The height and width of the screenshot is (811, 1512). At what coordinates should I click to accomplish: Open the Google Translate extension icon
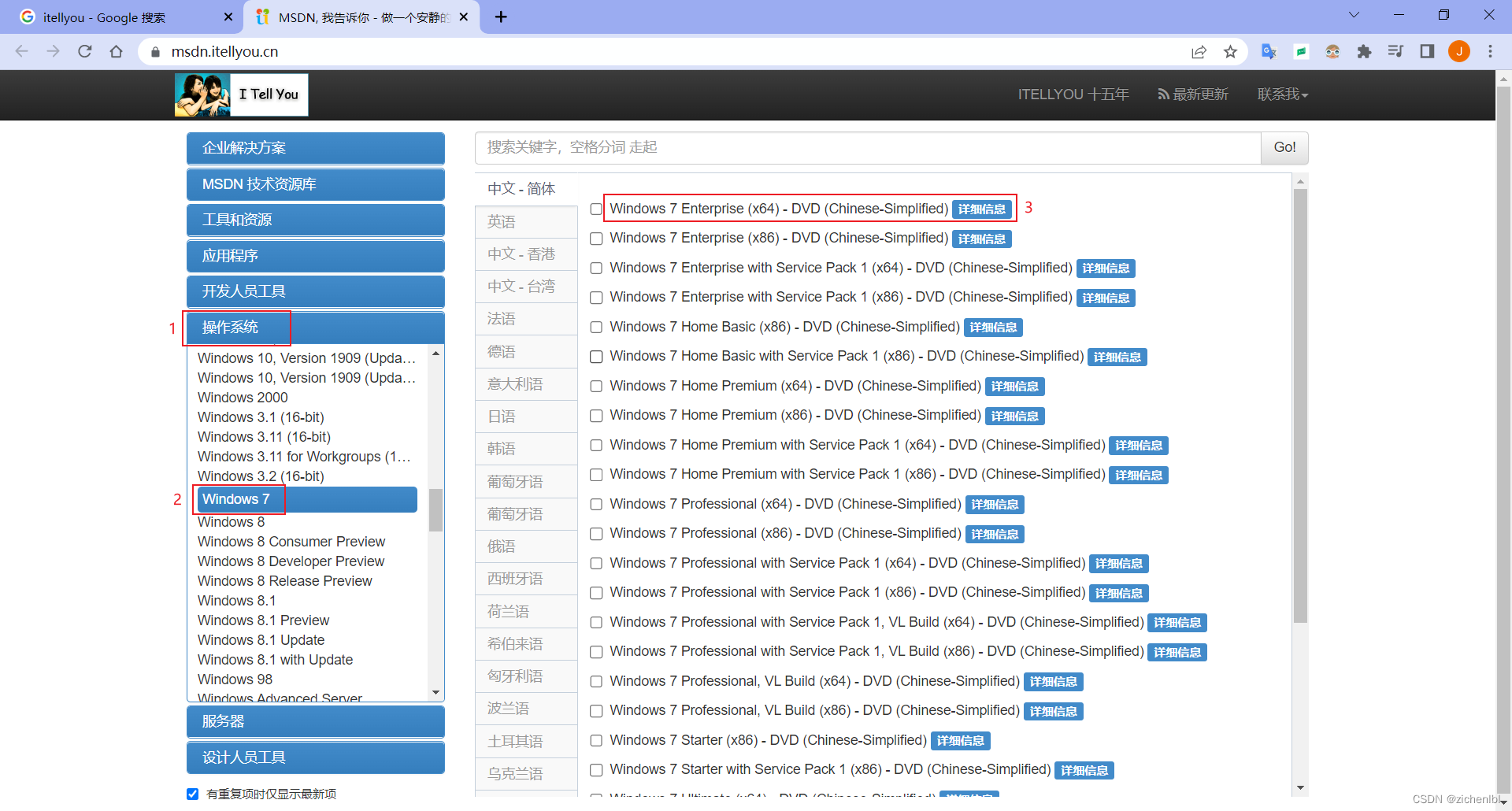point(1269,51)
